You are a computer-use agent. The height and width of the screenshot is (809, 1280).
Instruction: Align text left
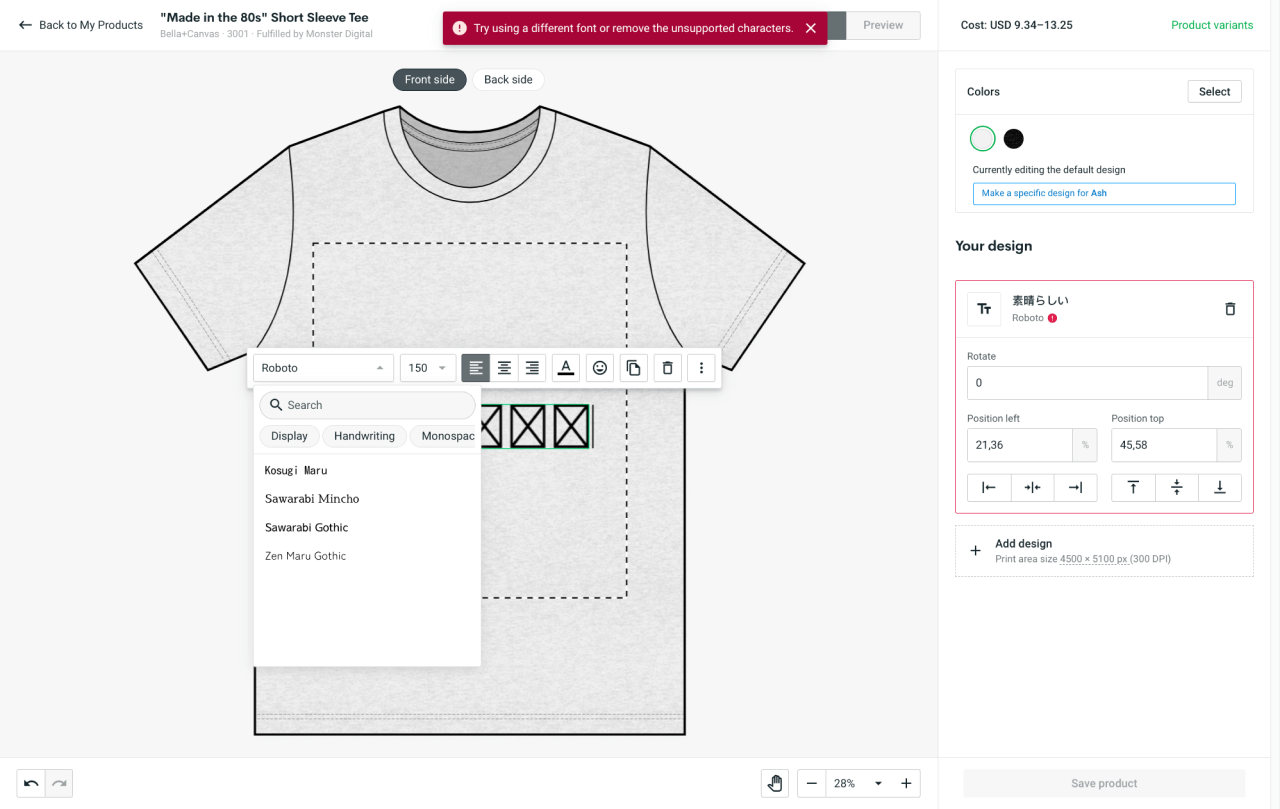(x=476, y=368)
